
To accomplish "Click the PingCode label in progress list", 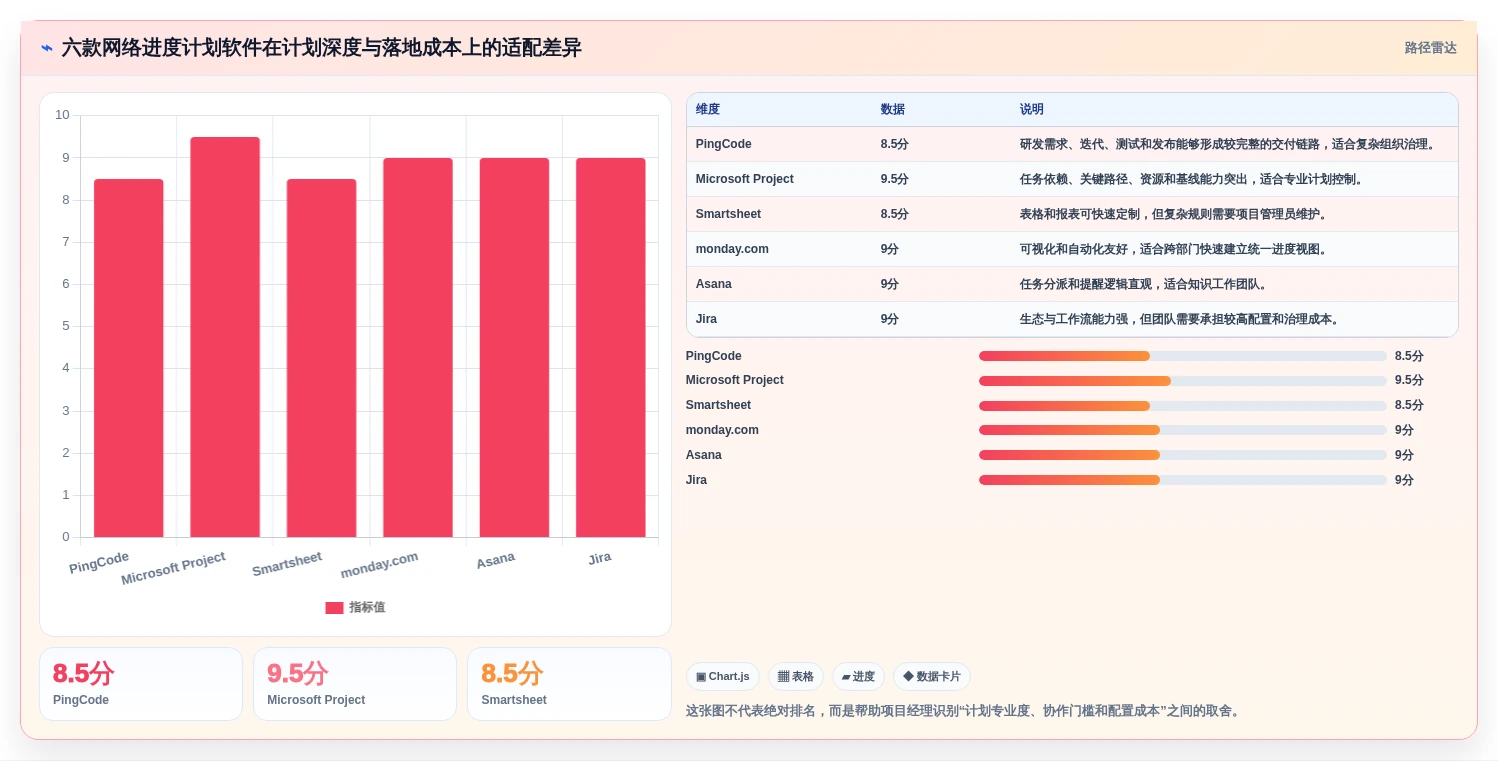I will (x=714, y=356).
